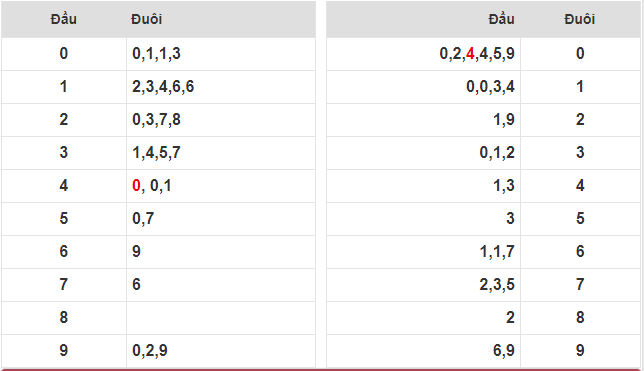Click the 0,1,2 cell in right table
This screenshot has height=371, width=644.
click(423, 153)
